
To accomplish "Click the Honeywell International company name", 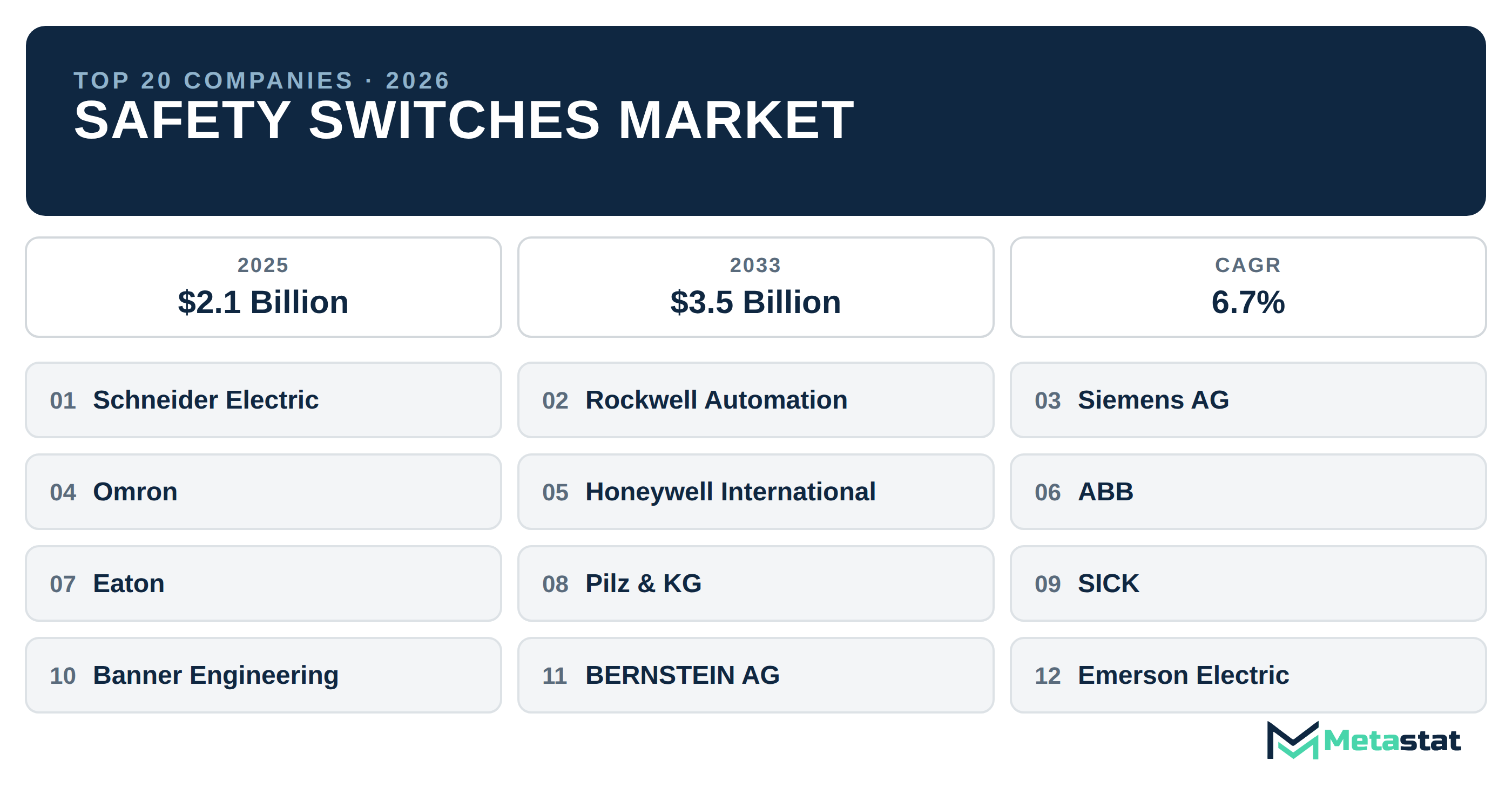I will click(x=730, y=492).
